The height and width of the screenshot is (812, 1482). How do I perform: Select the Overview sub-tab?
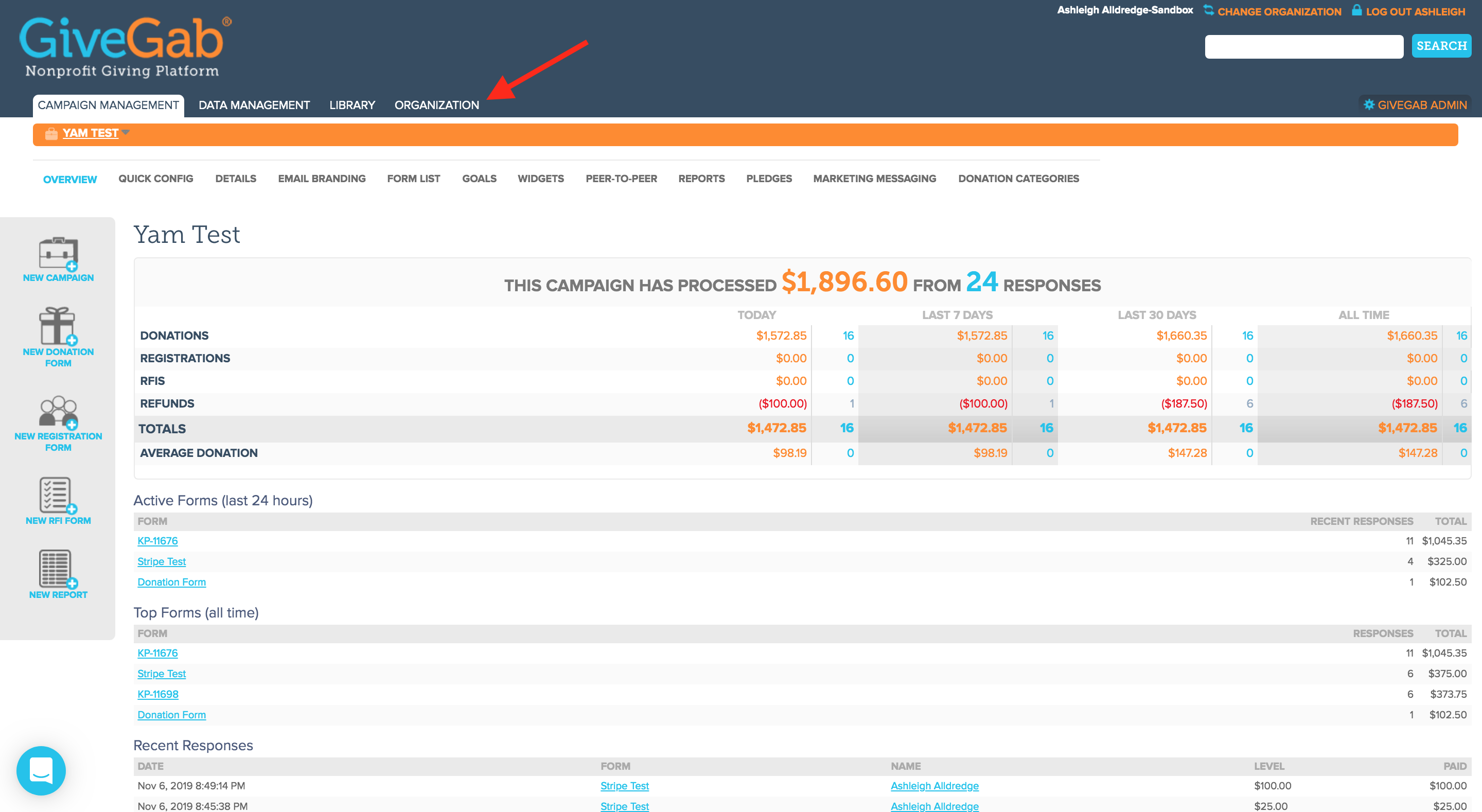tap(70, 180)
